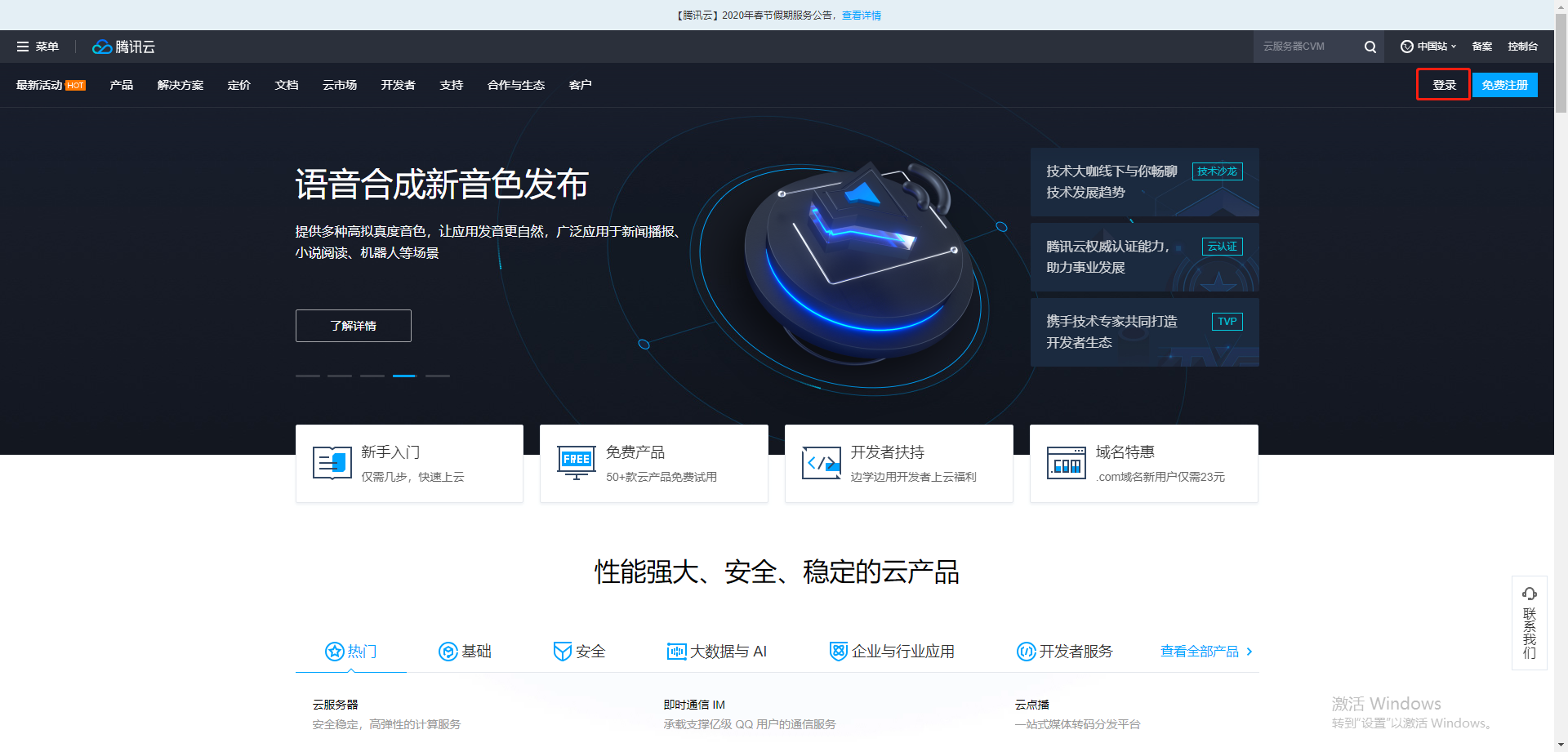Click the cube icon beside 基础

[x=448, y=651]
